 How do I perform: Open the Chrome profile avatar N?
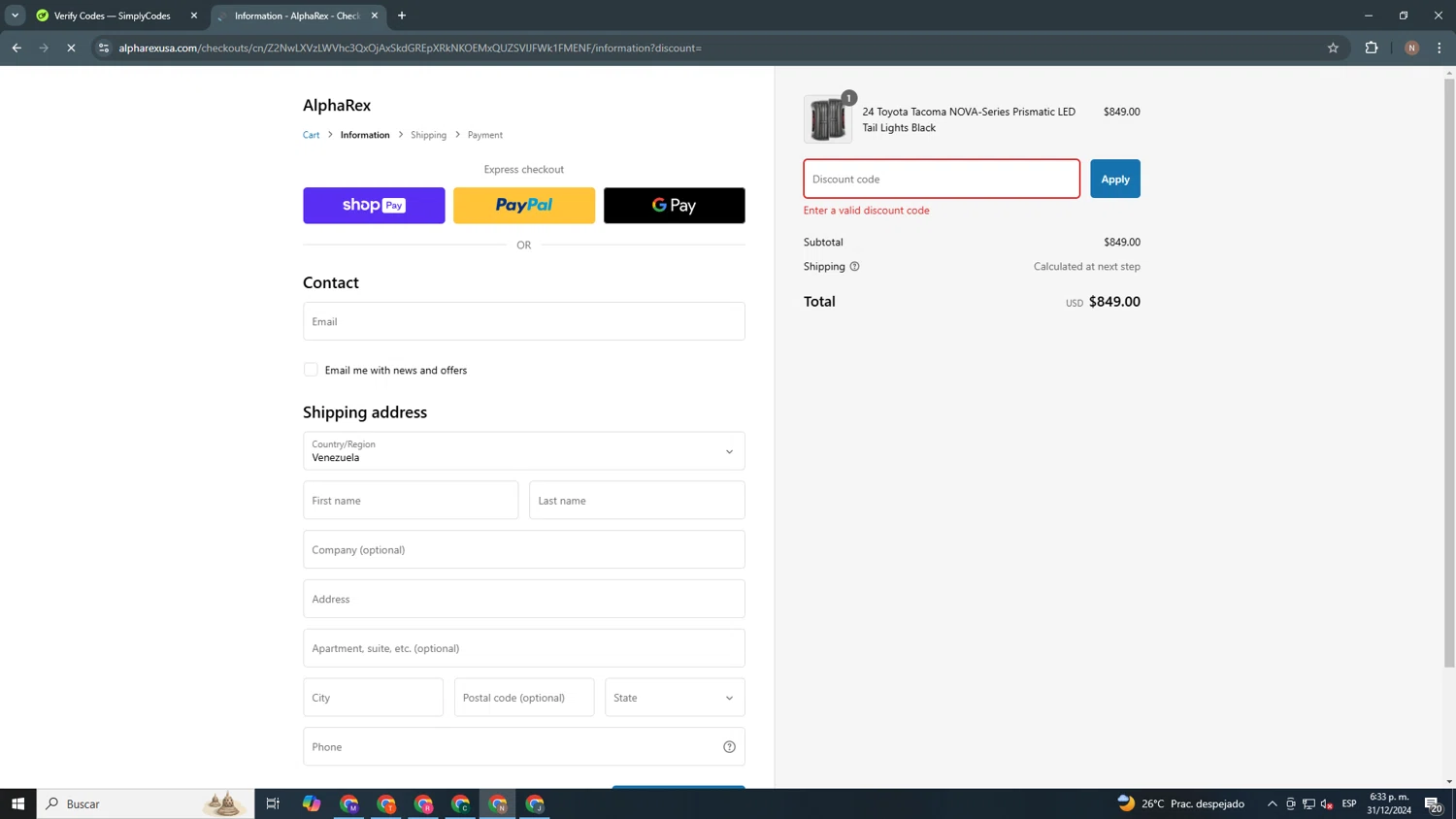pos(1411,48)
